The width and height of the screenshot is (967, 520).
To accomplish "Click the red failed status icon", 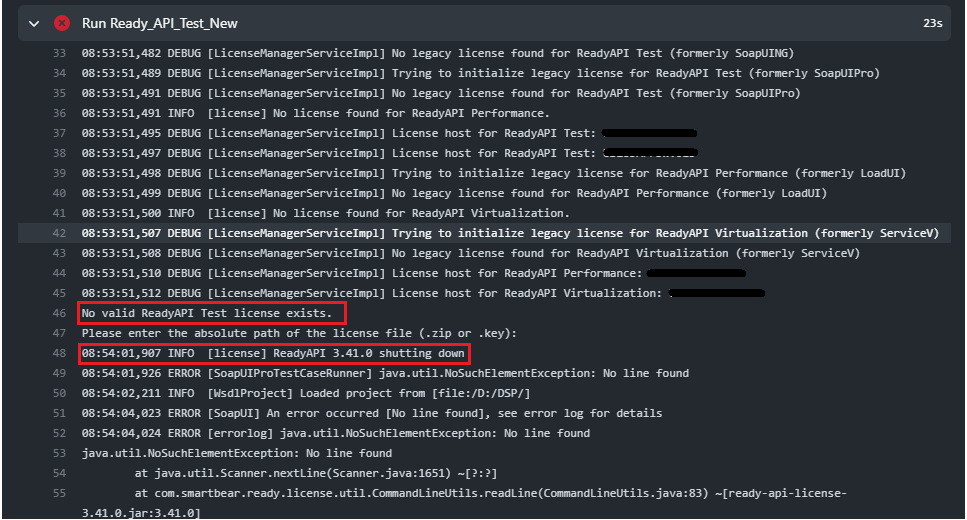I will [x=62, y=22].
